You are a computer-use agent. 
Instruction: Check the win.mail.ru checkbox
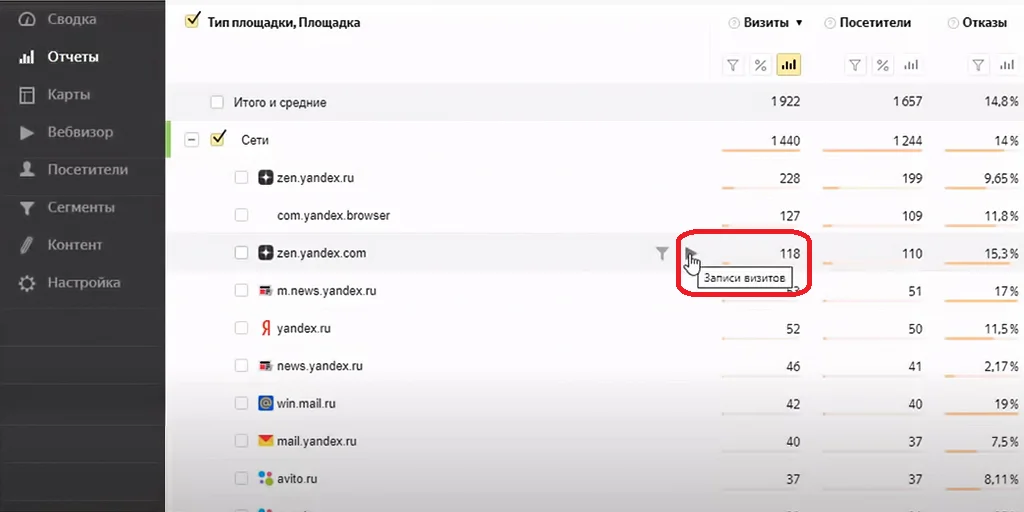pos(242,404)
